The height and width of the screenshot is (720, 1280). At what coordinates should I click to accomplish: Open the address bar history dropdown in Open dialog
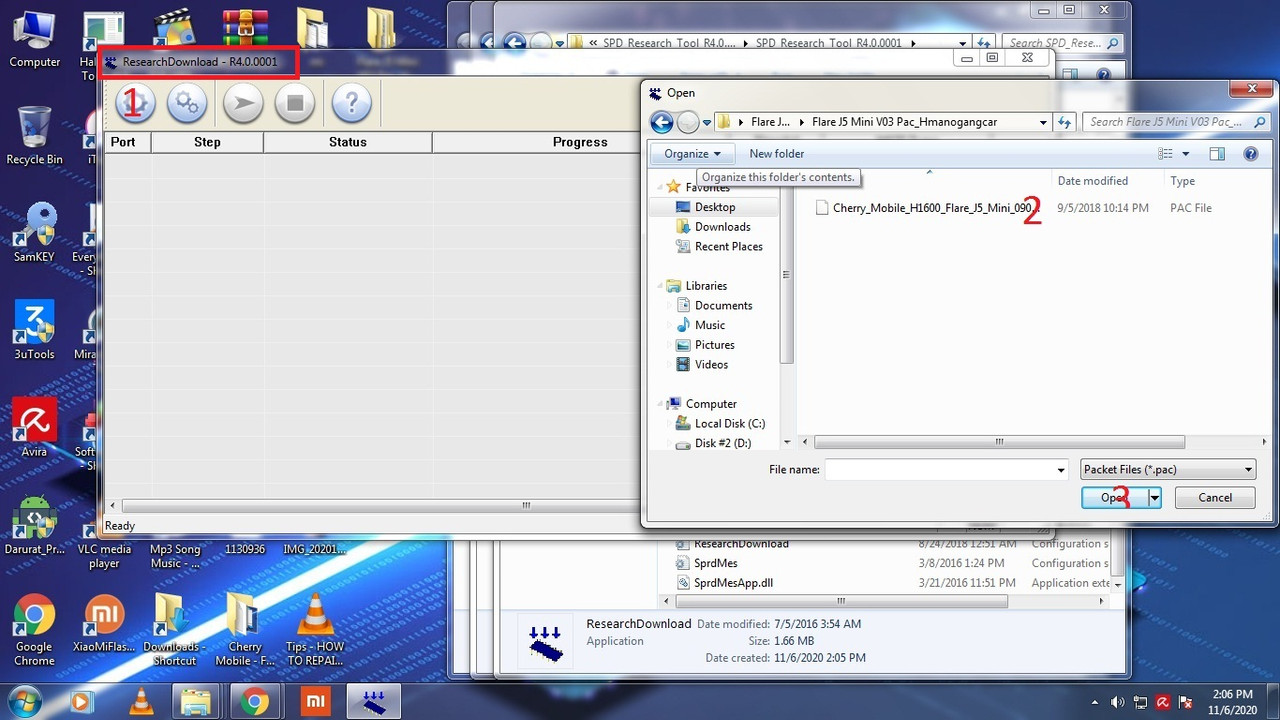[x=1043, y=122]
